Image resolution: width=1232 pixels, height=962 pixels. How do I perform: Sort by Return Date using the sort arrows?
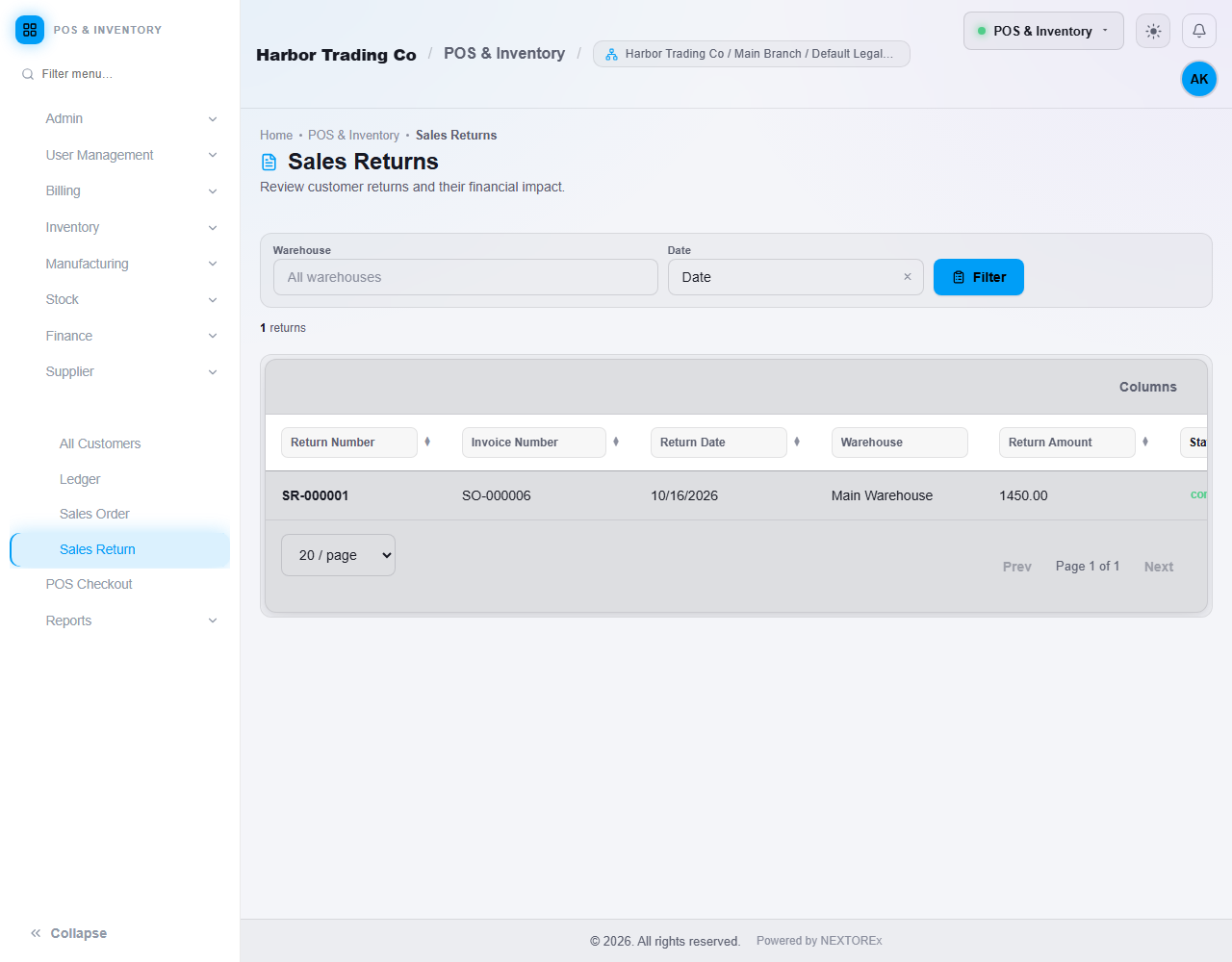(797, 442)
